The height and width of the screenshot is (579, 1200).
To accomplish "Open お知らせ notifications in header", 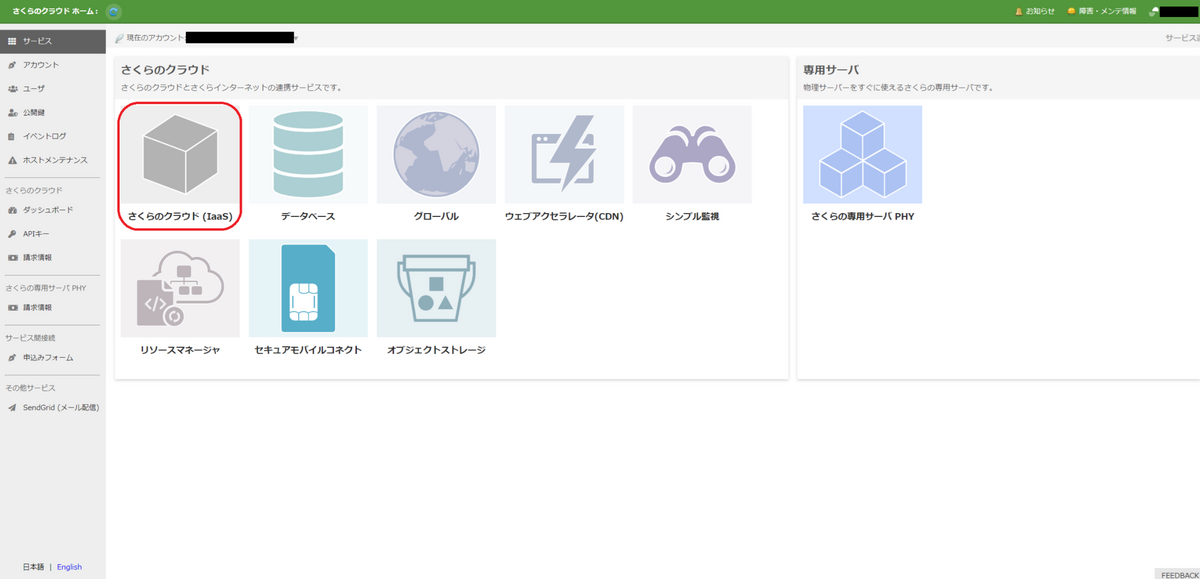I will (x=1034, y=11).
